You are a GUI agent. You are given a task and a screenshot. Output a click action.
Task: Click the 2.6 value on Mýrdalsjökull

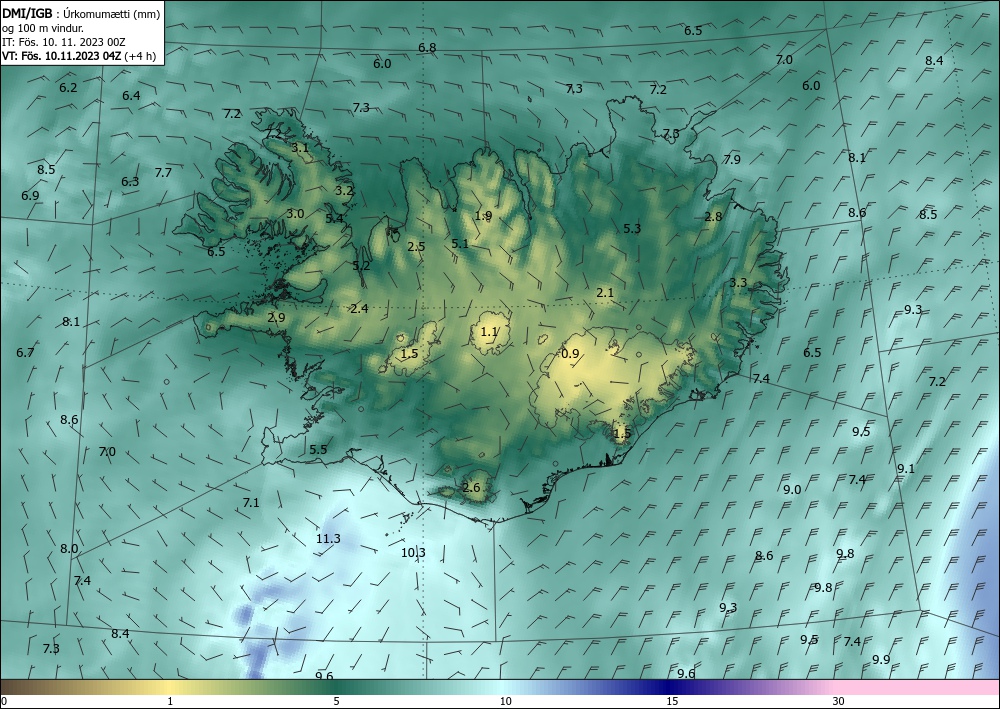[x=471, y=488]
